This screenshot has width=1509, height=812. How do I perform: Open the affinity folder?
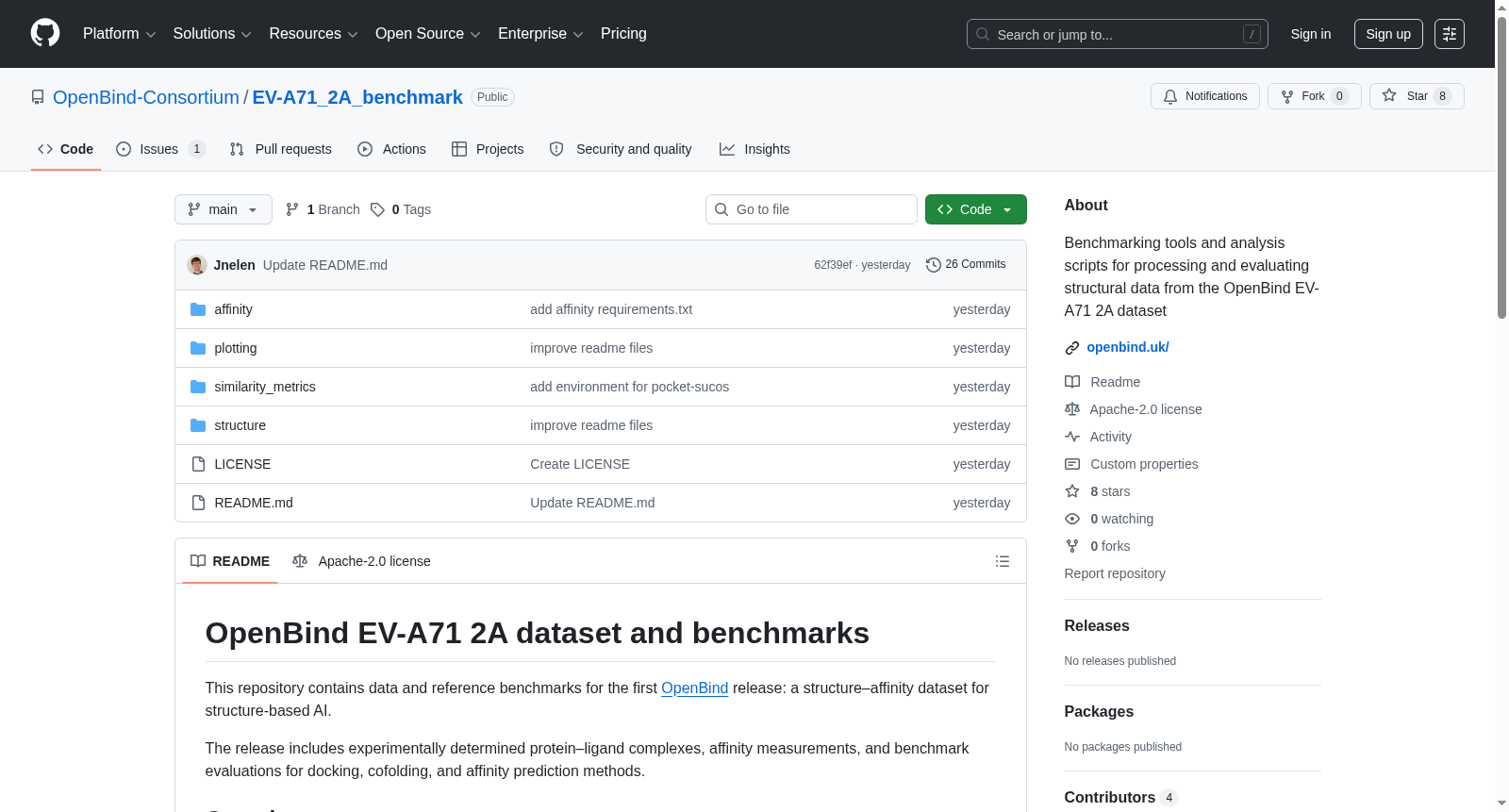coord(233,309)
